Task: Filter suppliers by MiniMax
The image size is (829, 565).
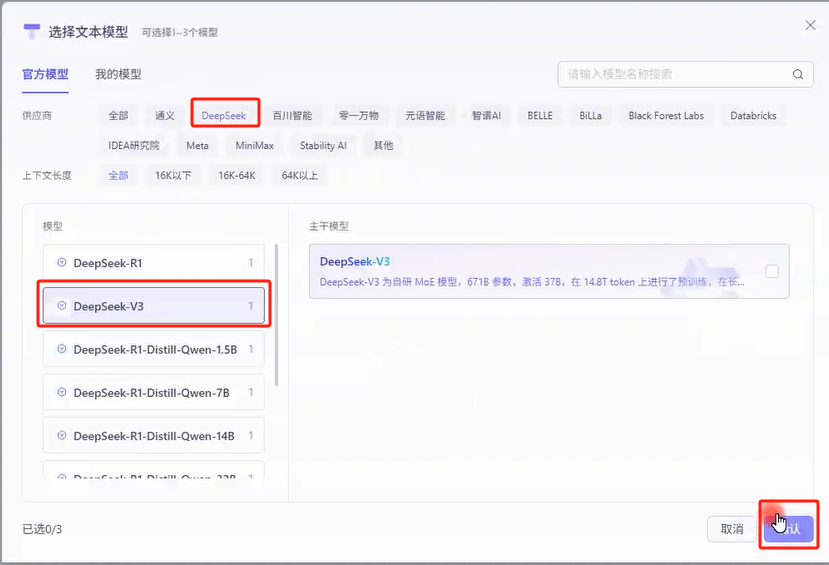Action: pyautogui.click(x=255, y=145)
